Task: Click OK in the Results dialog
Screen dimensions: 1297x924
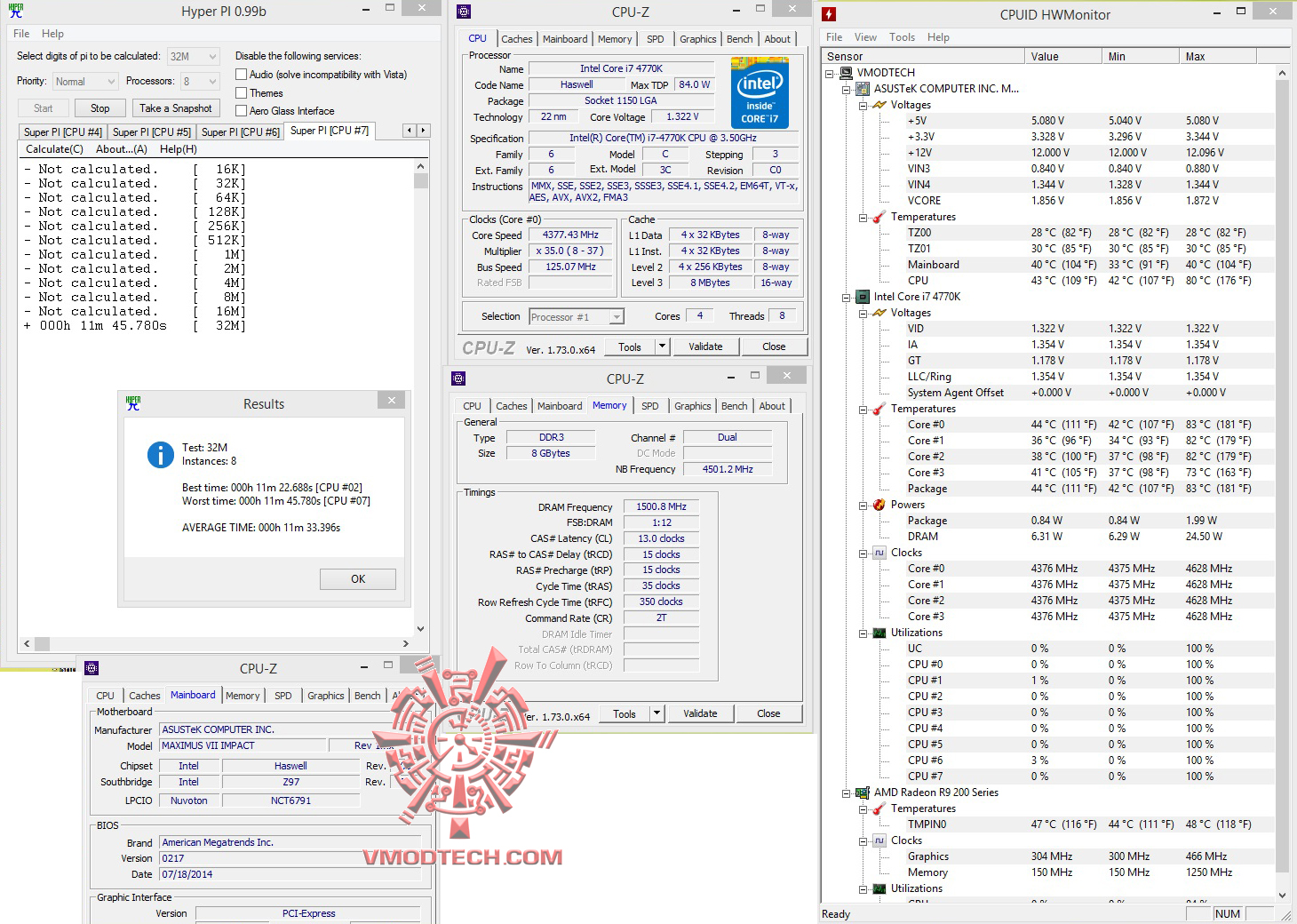Action: (x=358, y=579)
